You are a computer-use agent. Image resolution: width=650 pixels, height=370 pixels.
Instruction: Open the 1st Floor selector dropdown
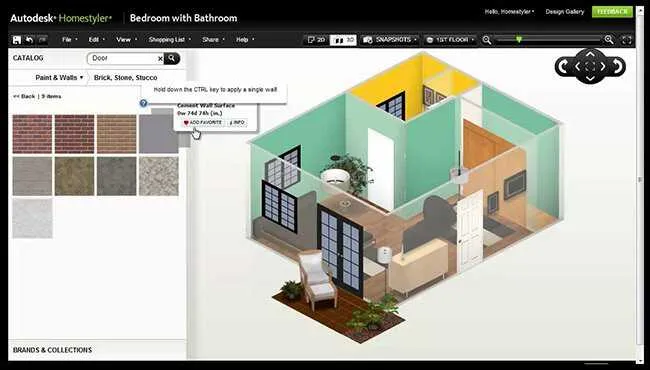pyautogui.click(x=450, y=40)
